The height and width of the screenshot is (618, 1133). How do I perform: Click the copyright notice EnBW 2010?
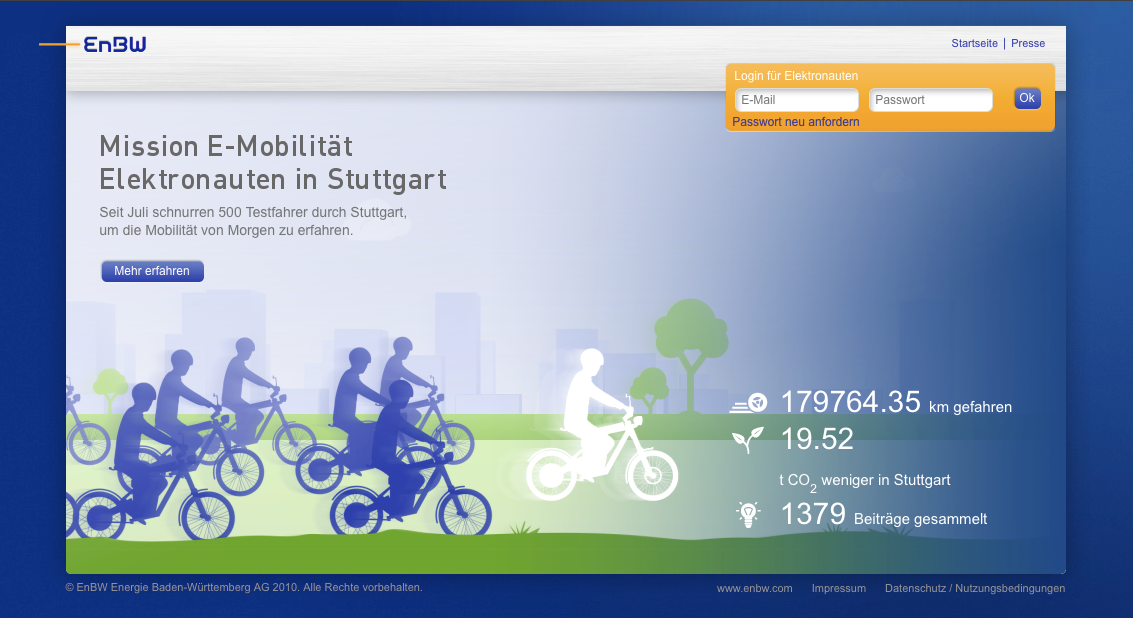click(244, 588)
